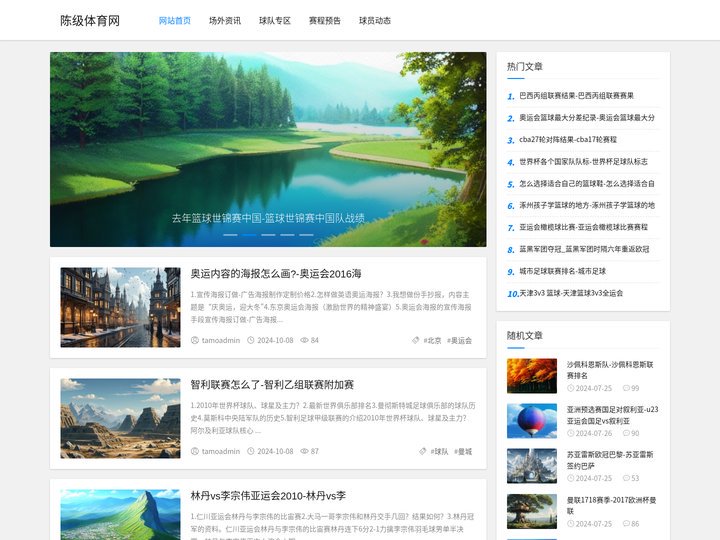Click clock icon under 苏亚雷斯 article
Viewport: 720px width, 540px height.
click(570, 478)
